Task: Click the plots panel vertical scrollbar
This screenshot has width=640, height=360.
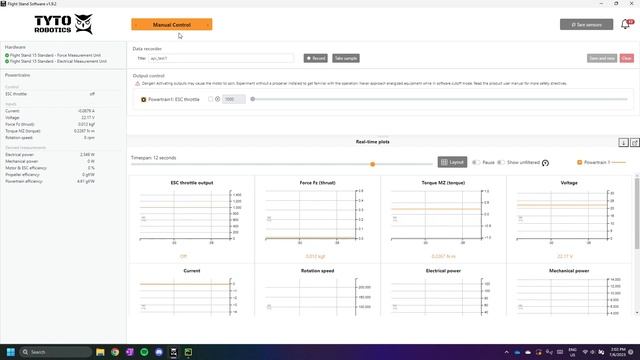Action: [x=637, y=213]
